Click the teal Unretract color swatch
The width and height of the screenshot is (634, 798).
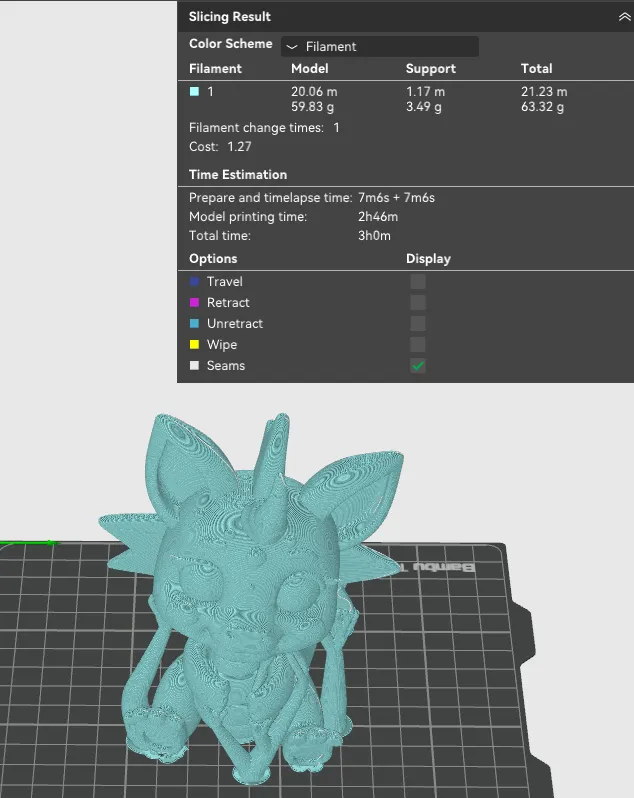(x=194, y=323)
